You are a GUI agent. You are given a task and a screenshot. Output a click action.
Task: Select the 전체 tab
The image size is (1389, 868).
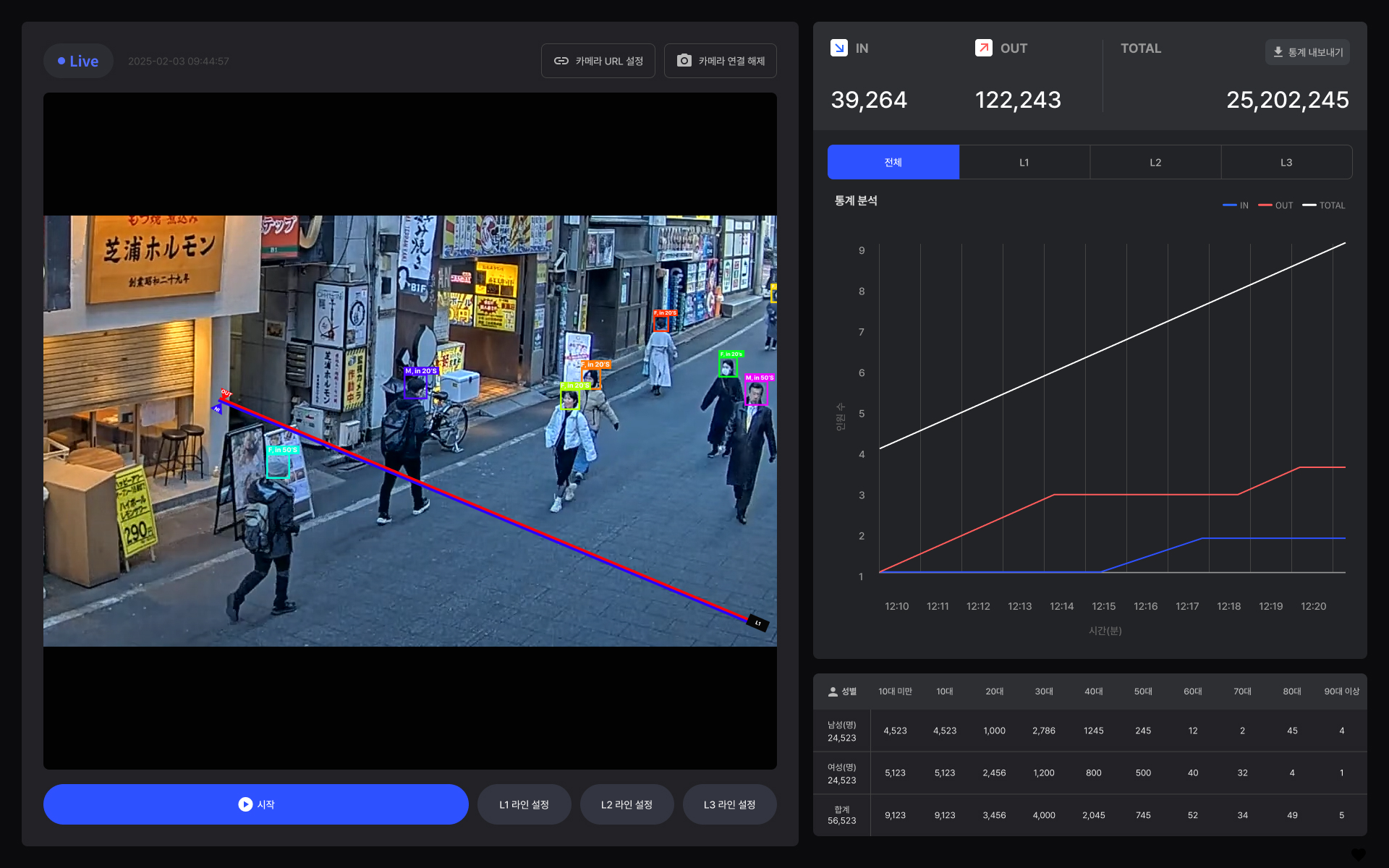(x=893, y=162)
